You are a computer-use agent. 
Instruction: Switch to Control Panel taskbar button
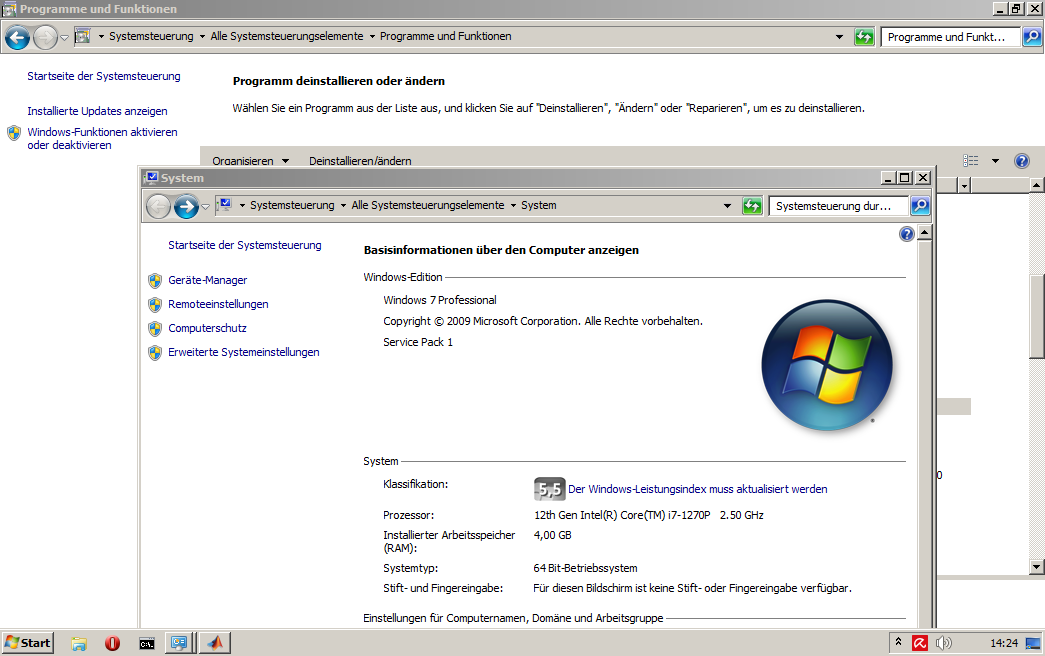[179, 643]
